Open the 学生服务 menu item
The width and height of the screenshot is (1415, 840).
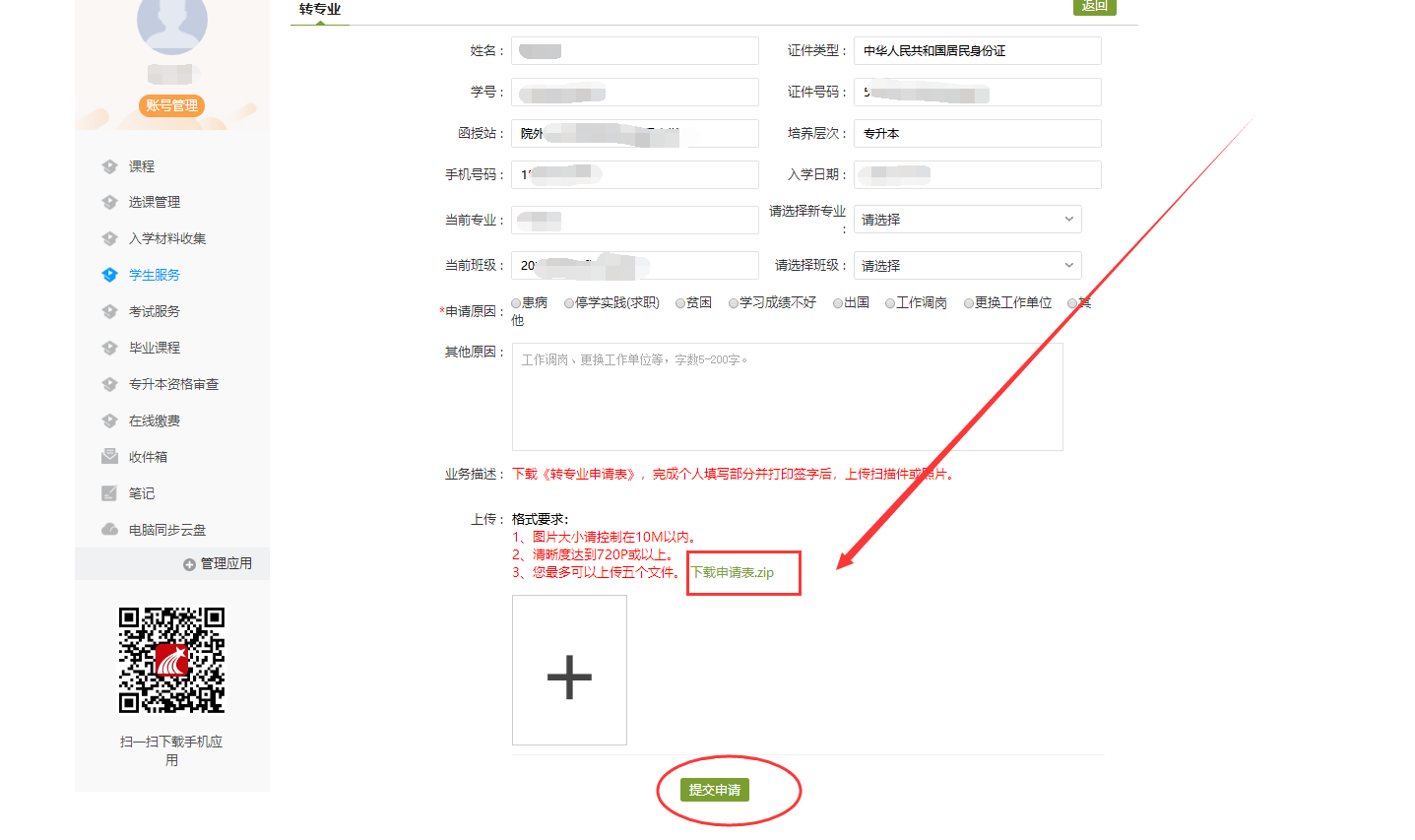pyautogui.click(x=155, y=275)
